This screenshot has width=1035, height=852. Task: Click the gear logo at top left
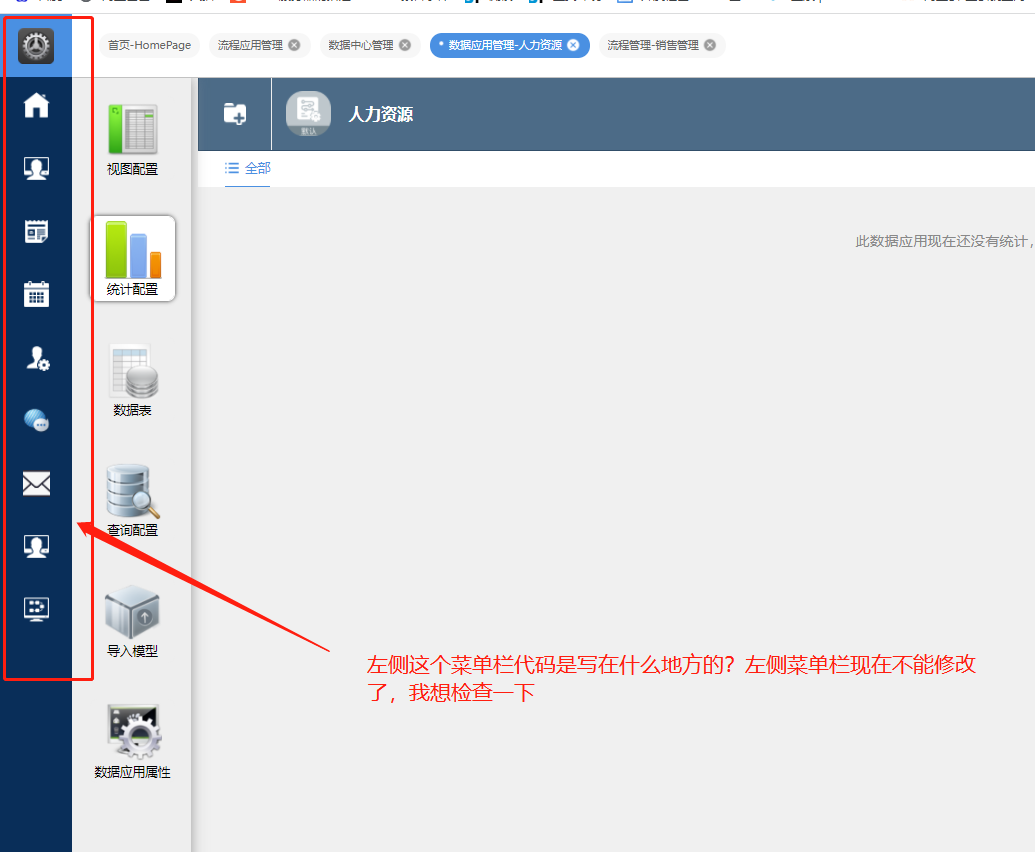click(x=36, y=44)
